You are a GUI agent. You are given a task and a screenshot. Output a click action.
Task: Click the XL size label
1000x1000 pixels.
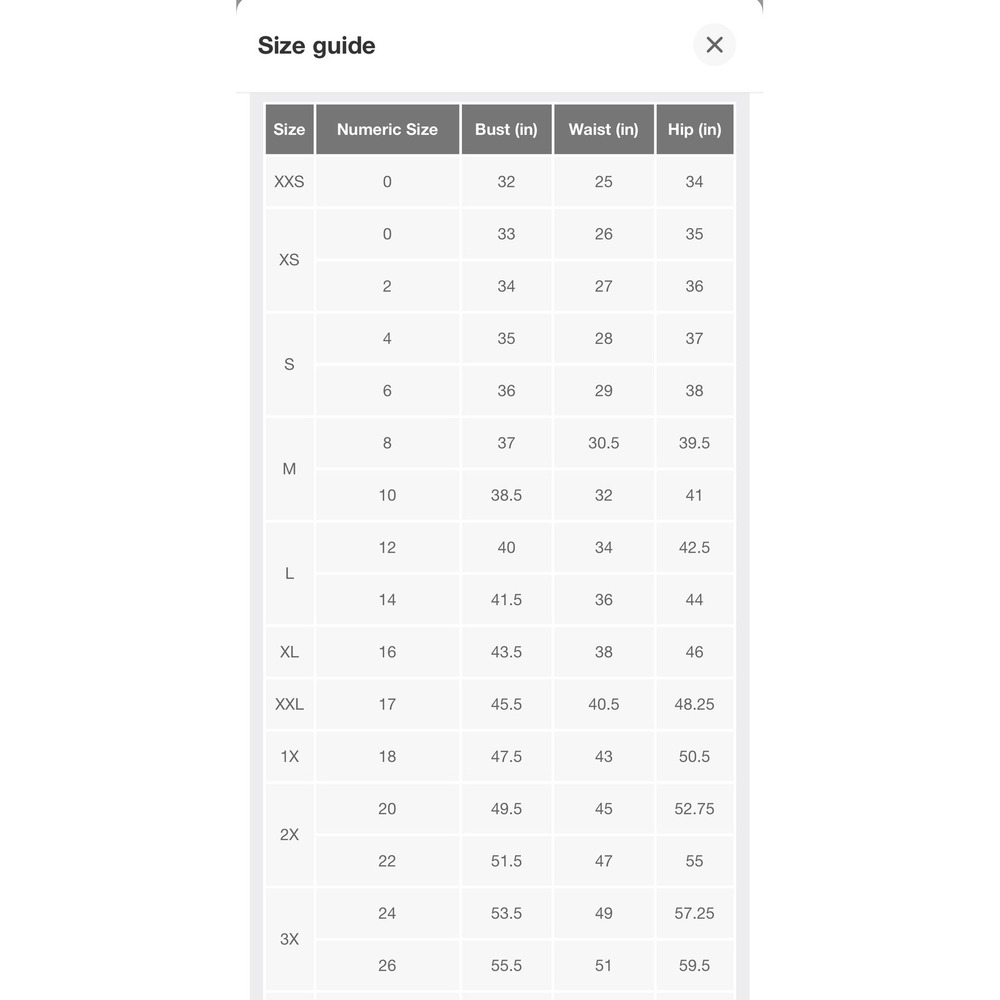[289, 652]
